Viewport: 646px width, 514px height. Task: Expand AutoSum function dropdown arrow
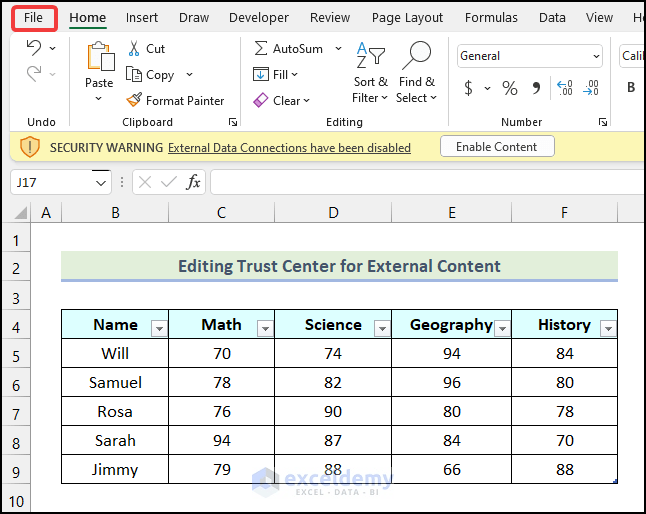[338, 49]
